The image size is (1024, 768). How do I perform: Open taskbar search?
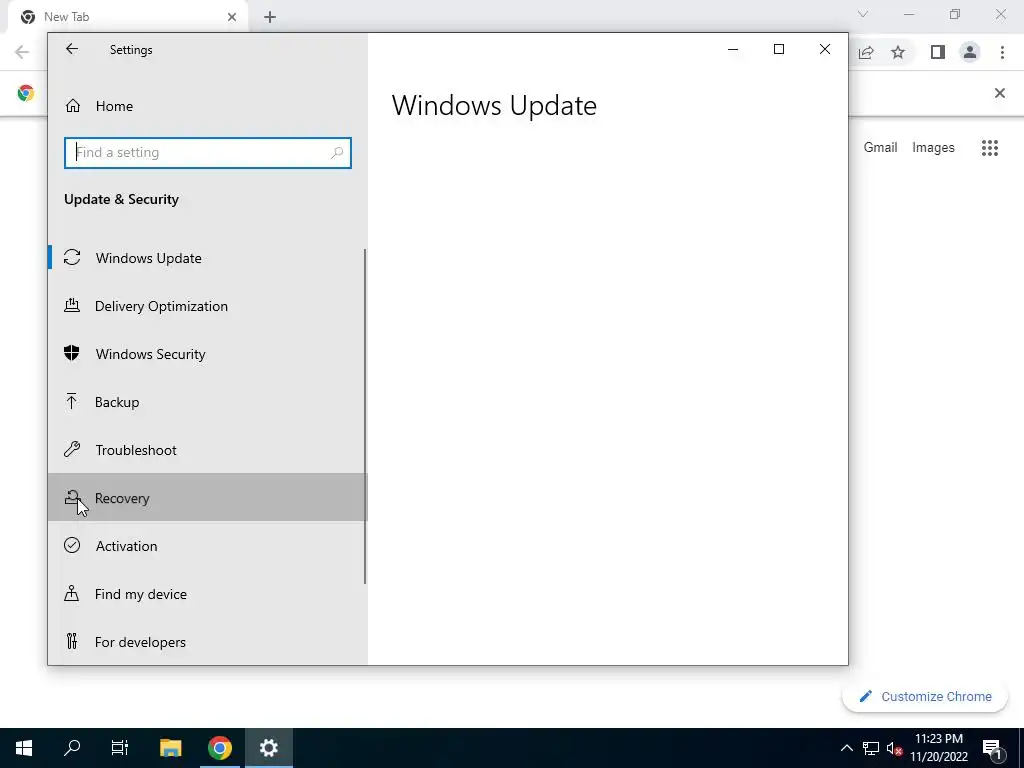[x=72, y=748]
